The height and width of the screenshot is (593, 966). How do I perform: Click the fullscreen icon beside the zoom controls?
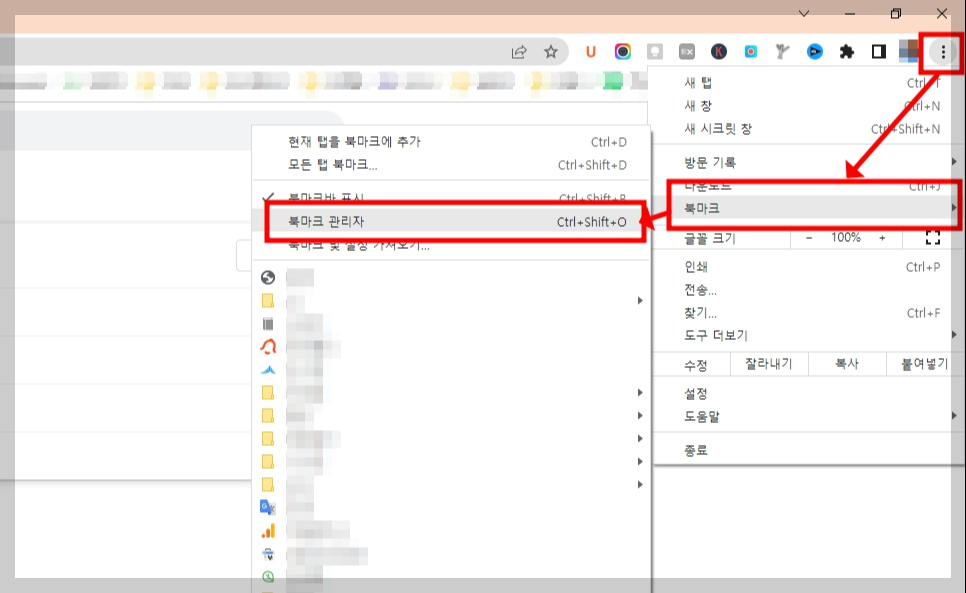pyautogui.click(x=934, y=238)
